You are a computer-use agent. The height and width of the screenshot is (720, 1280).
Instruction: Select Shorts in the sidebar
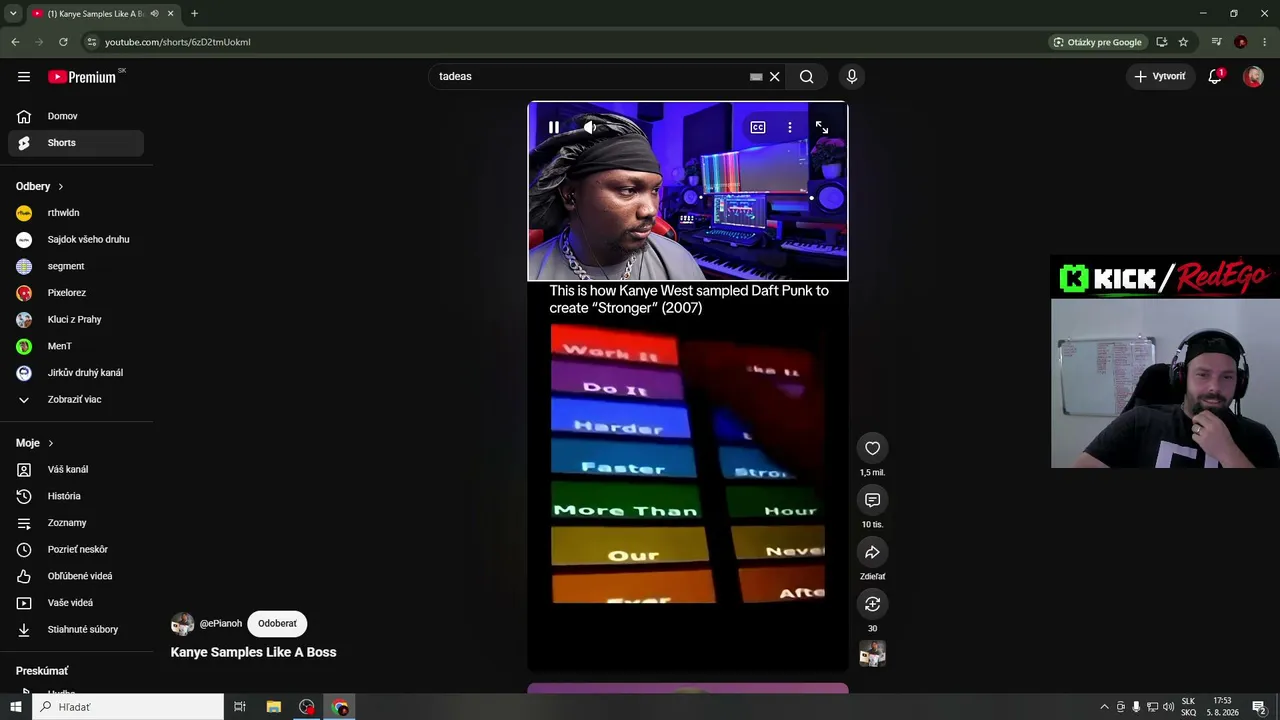(x=76, y=143)
